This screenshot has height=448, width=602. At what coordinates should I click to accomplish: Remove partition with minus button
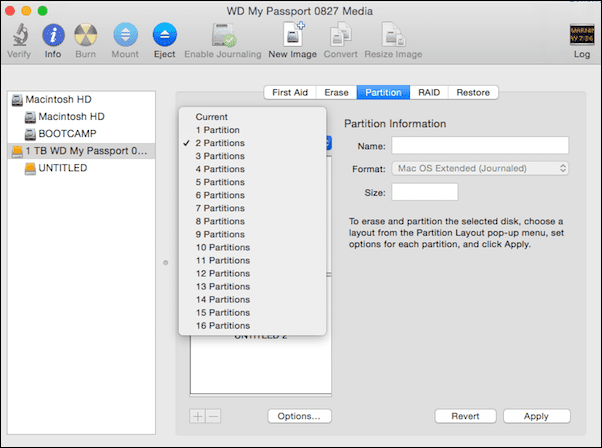coord(213,416)
